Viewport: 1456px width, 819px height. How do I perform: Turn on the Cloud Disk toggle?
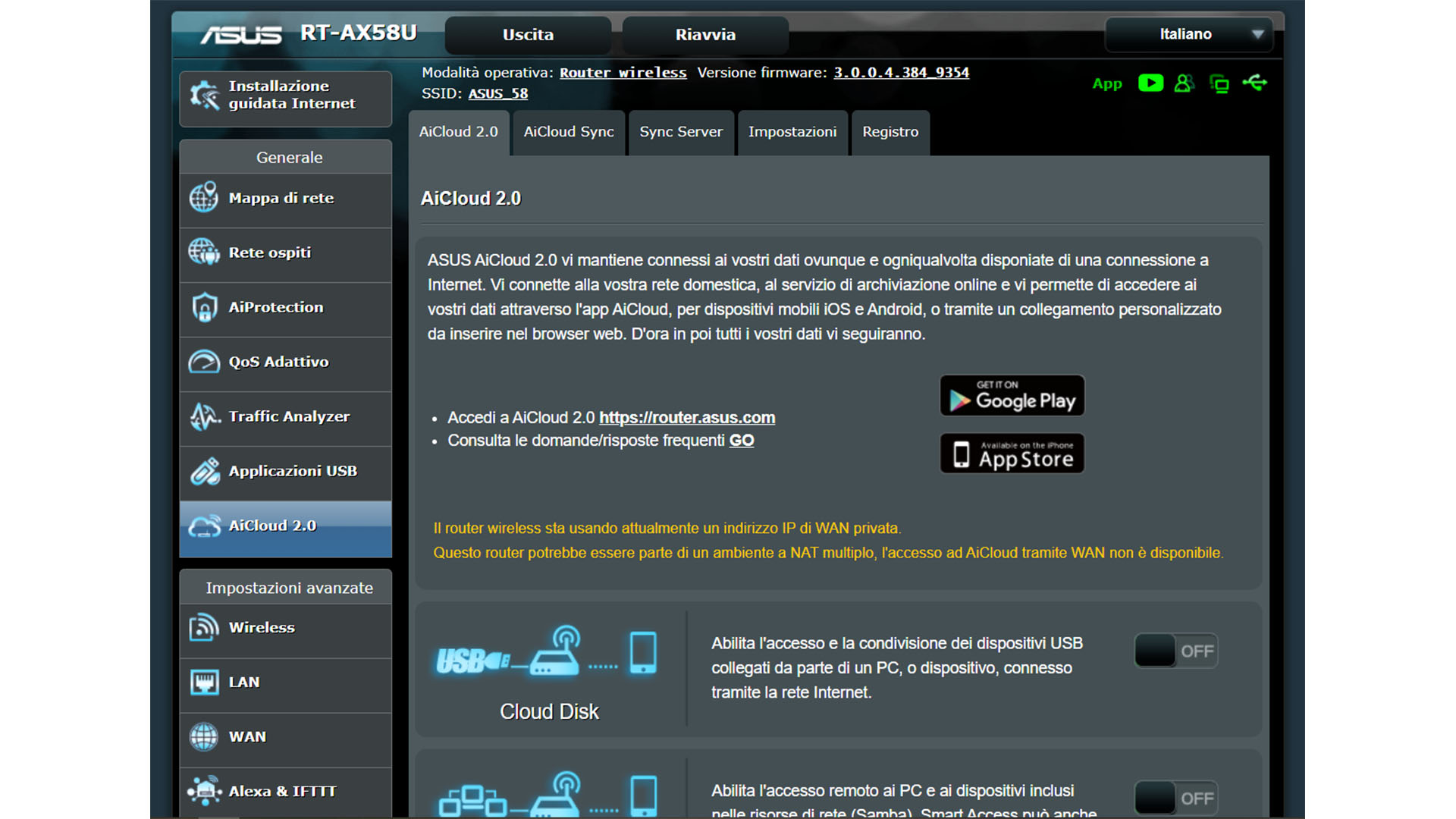pyautogui.click(x=1176, y=651)
